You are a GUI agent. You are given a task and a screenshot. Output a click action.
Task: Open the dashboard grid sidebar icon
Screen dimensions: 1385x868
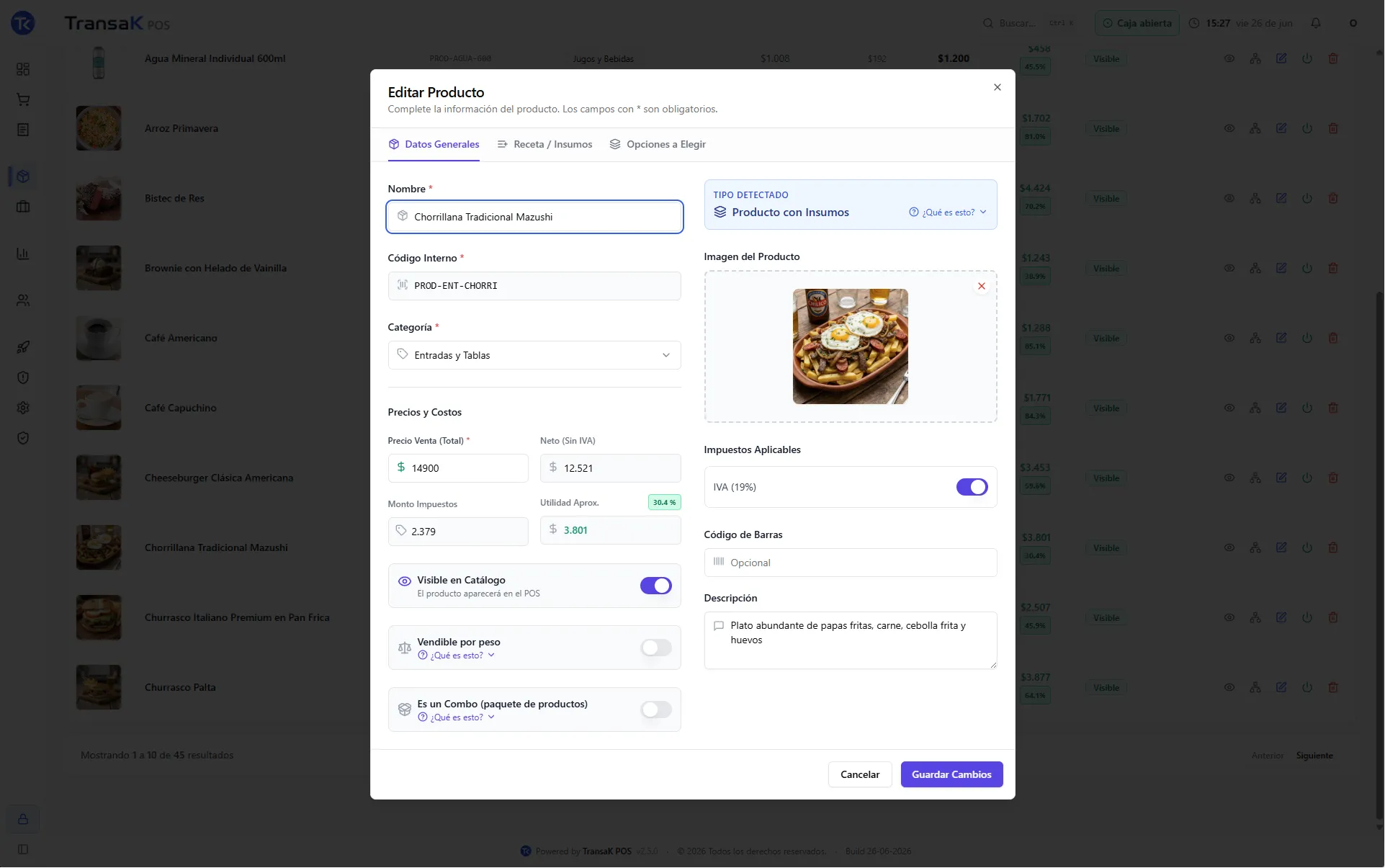click(x=23, y=69)
